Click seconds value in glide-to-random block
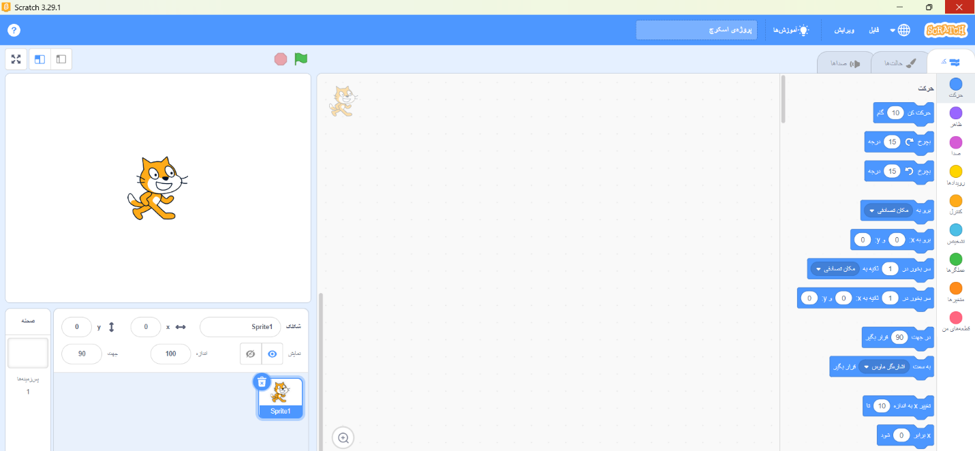Image resolution: width=975 pixels, height=451 pixels. click(890, 269)
